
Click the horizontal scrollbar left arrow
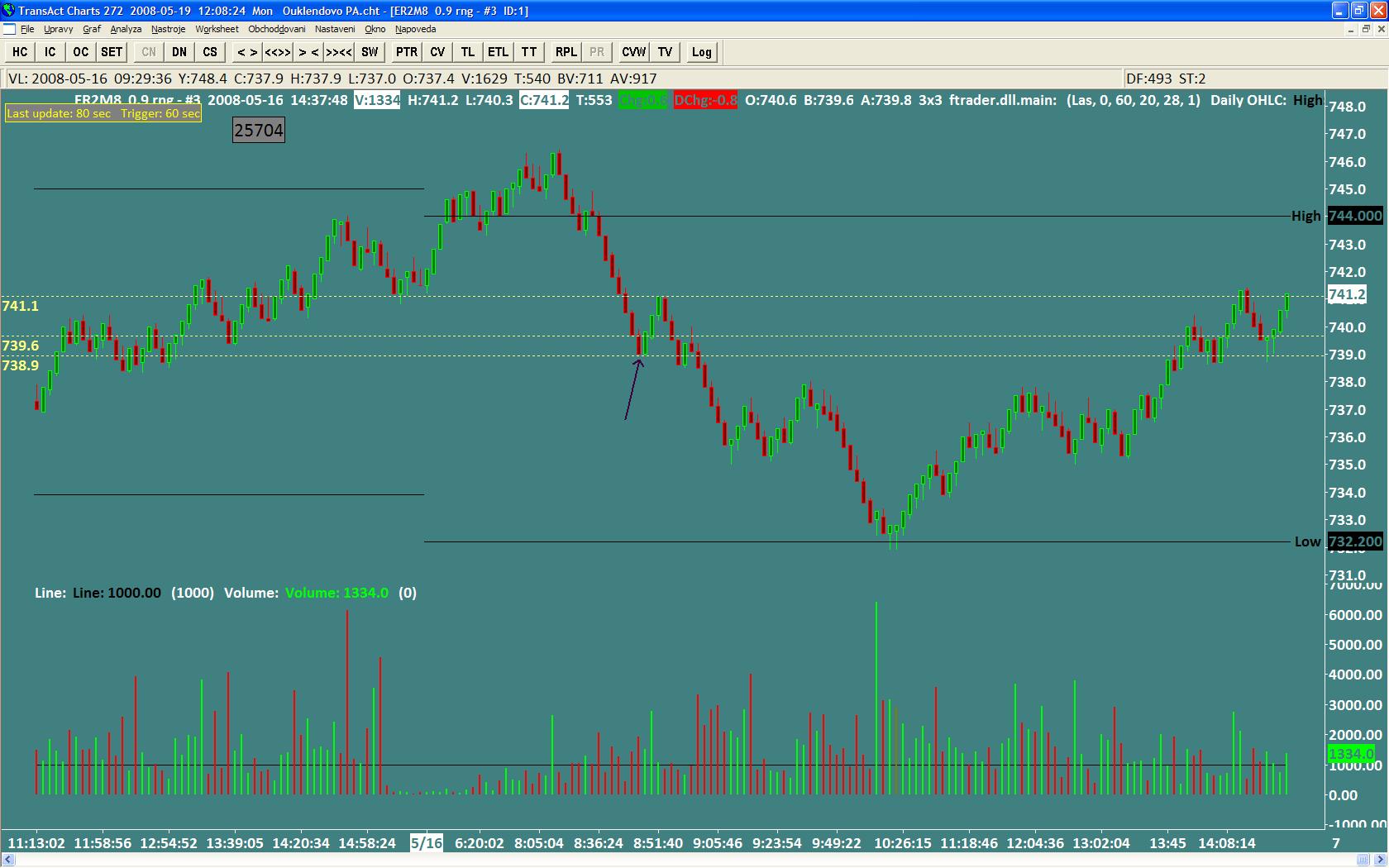(8, 860)
